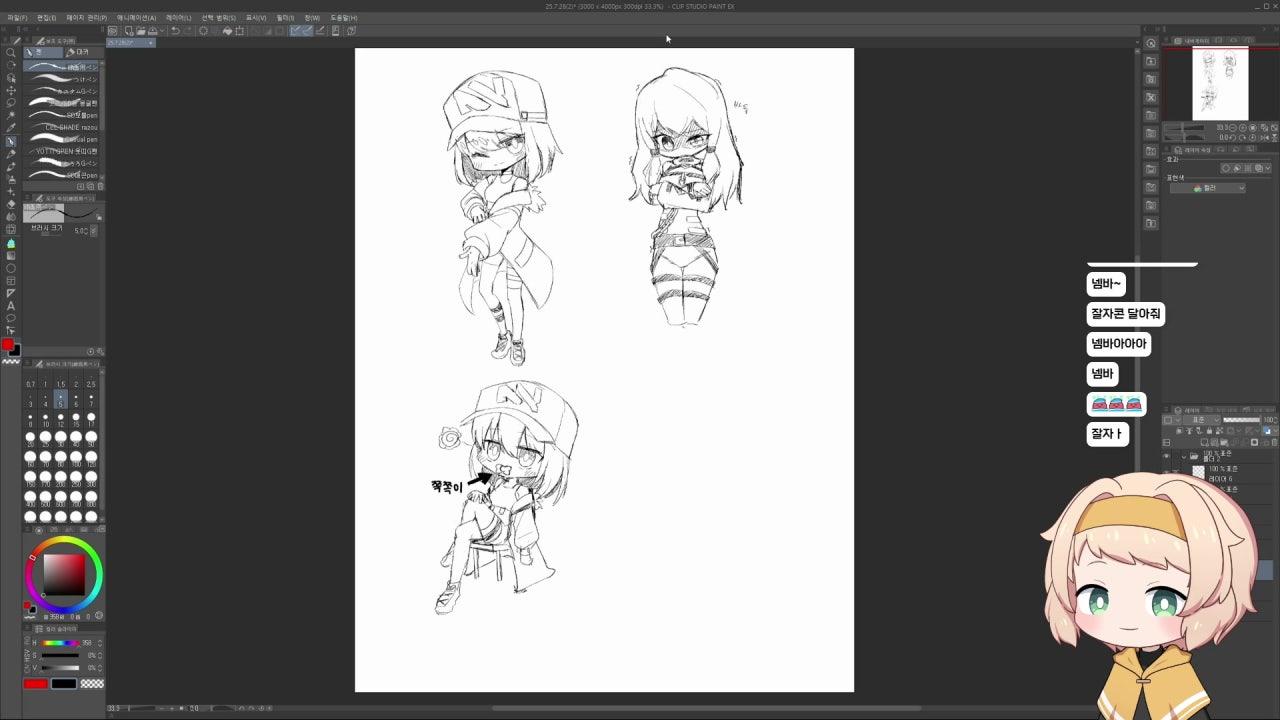Viewport: 1280px width, 720px height.
Task: Click the Navigator canvas thumbnail
Action: click(1220, 84)
